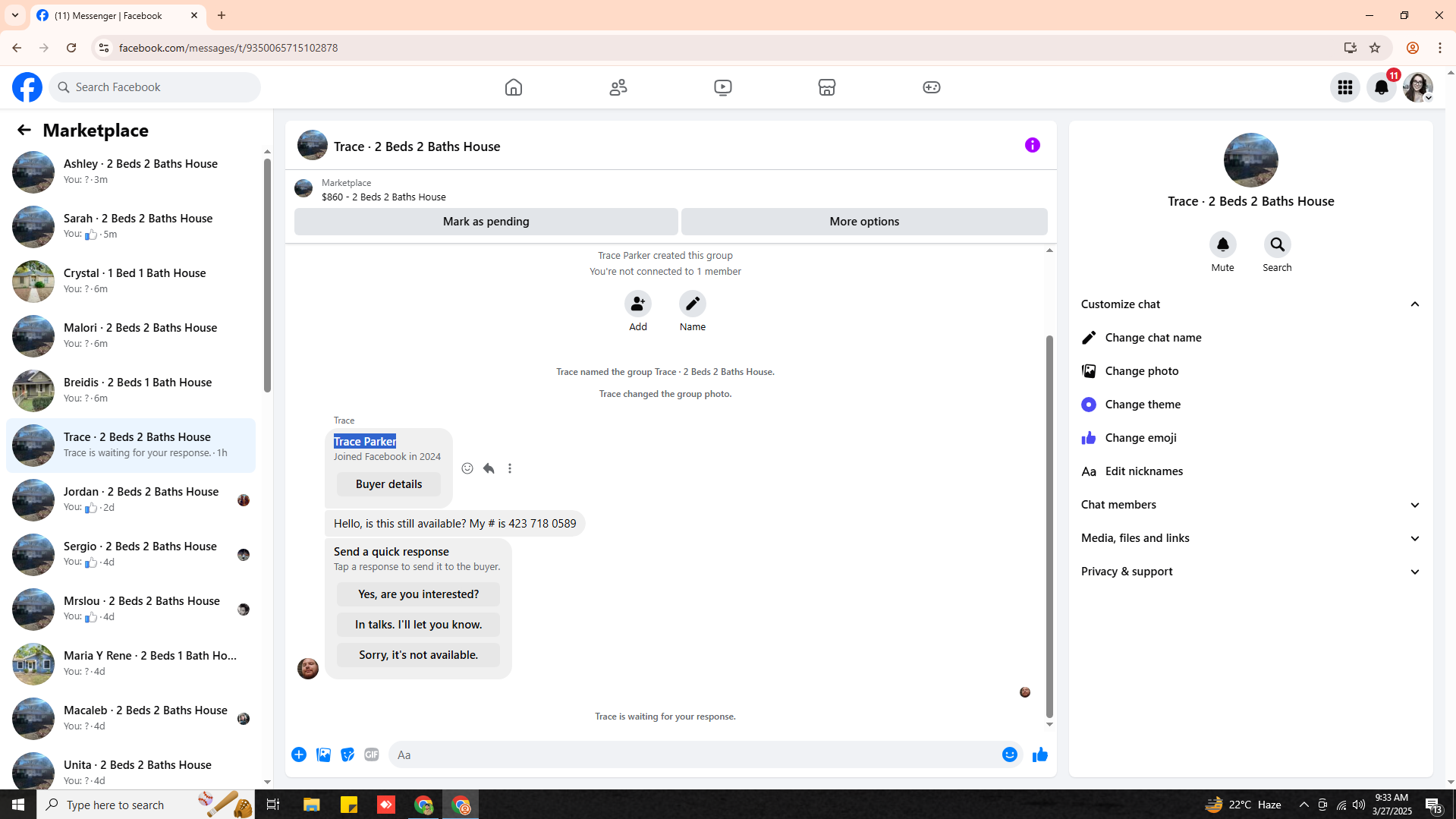Open the Windows Start menu
Viewport: 1456px width, 819px height.
[18, 805]
